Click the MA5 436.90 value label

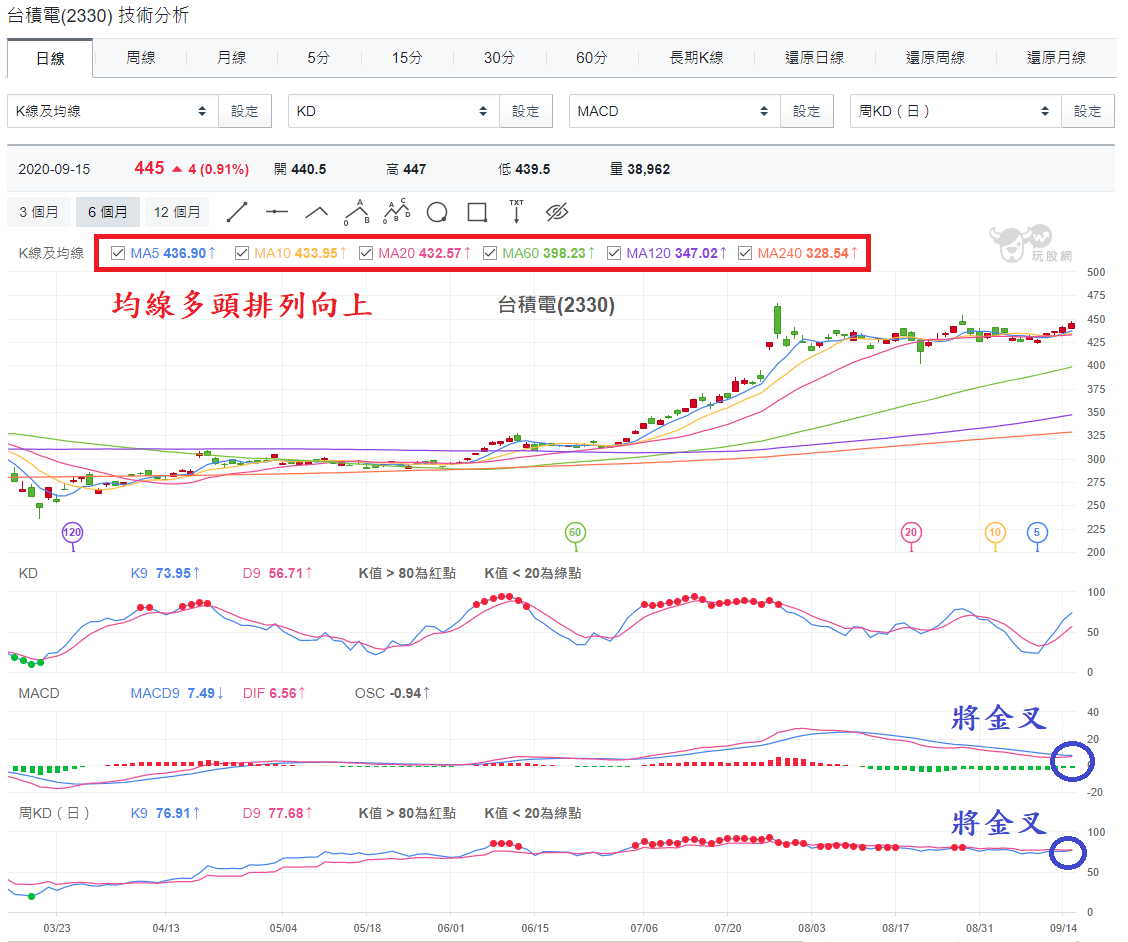173,253
